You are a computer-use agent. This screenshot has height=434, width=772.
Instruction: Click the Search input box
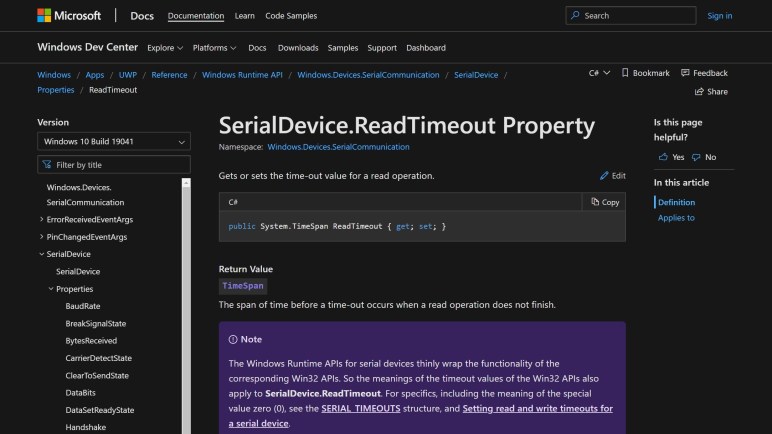point(630,16)
